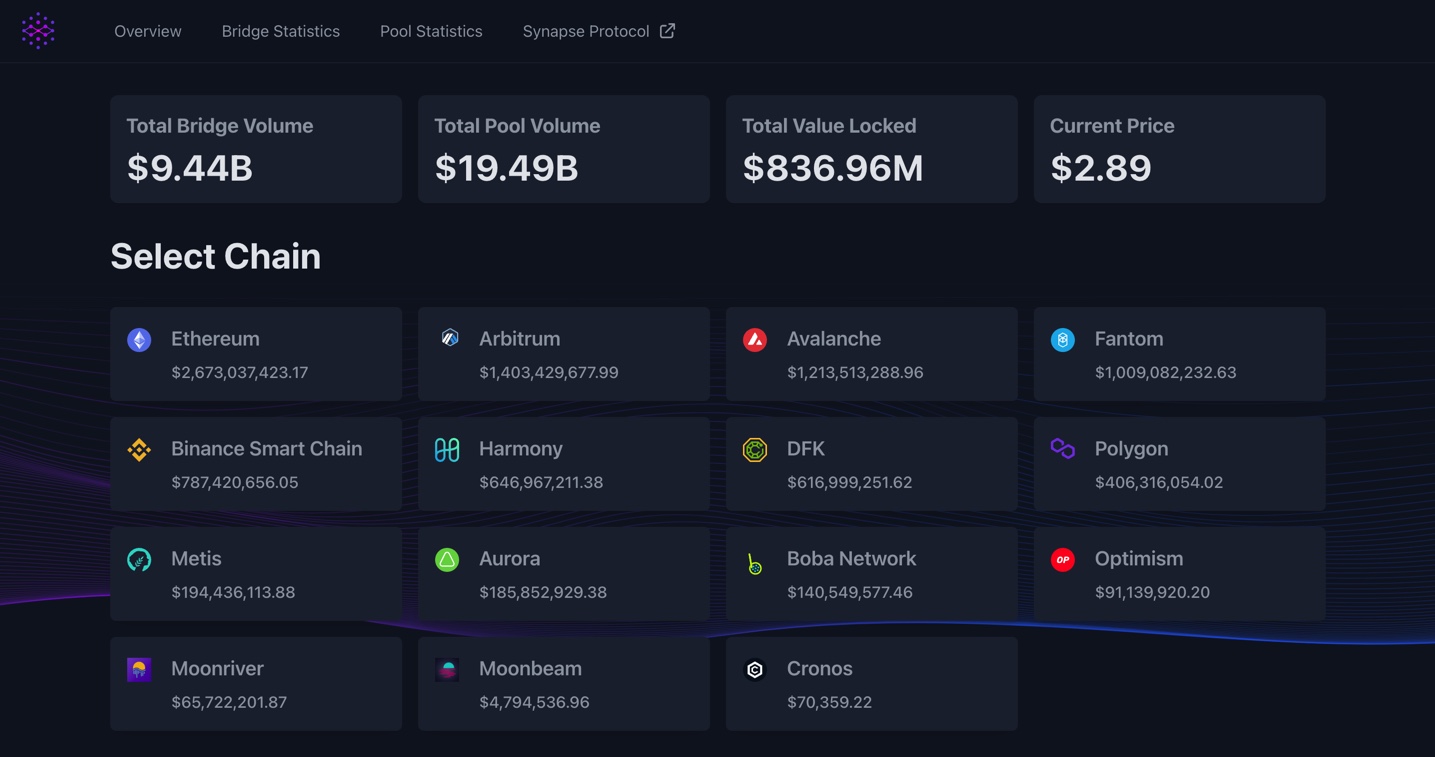
Task: Click the Metis chain icon
Action: [x=139, y=560]
